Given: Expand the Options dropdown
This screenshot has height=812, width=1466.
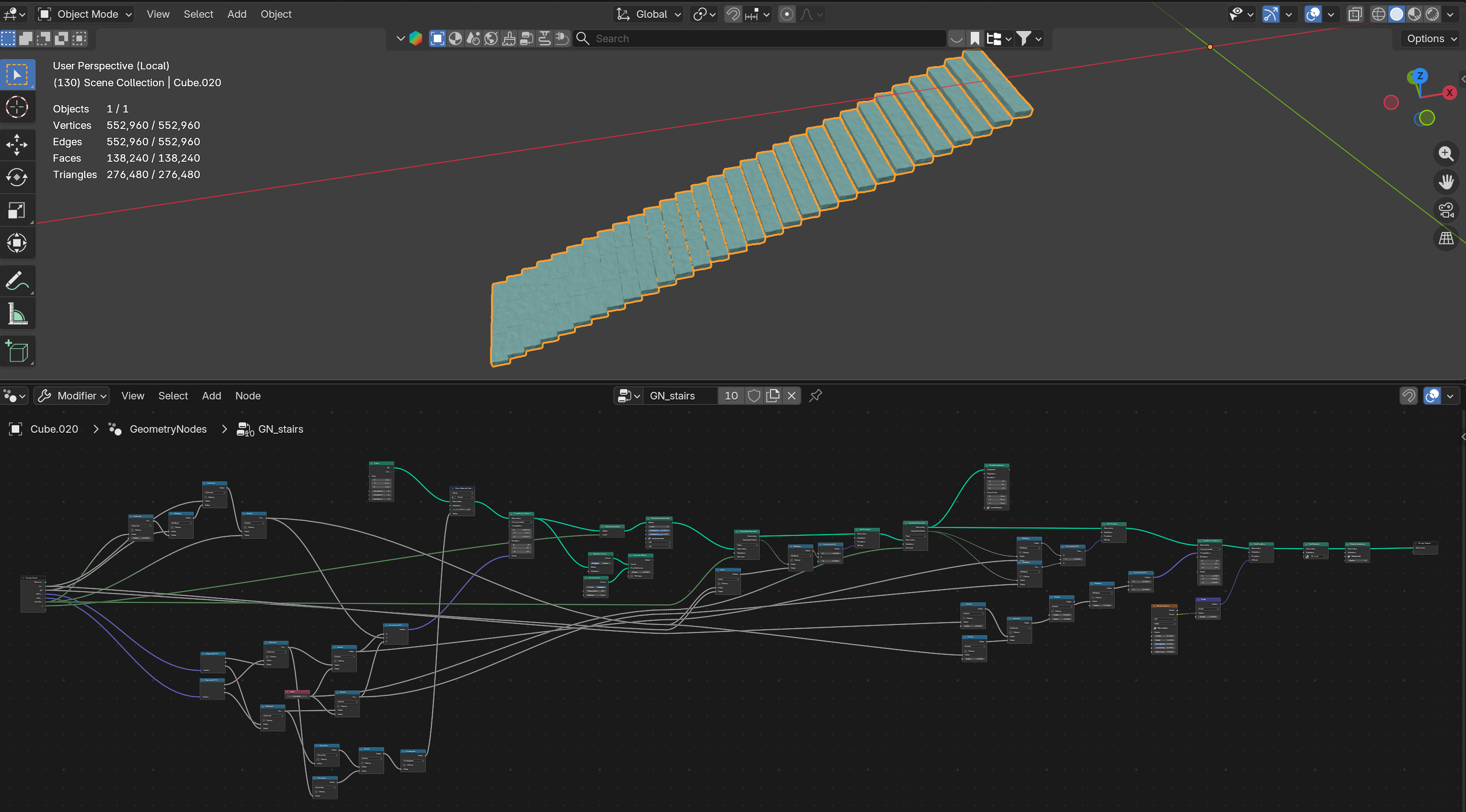Looking at the screenshot, I should 1431,39.
